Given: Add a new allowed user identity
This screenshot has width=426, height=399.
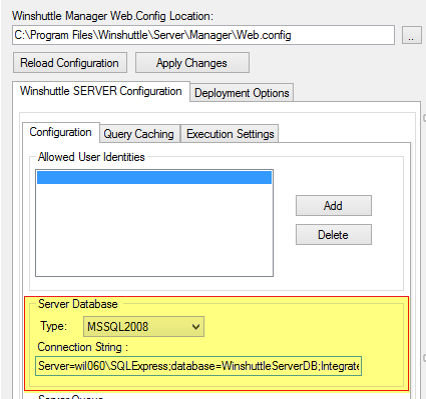Looking at the screenshot, I should point(334,205).
